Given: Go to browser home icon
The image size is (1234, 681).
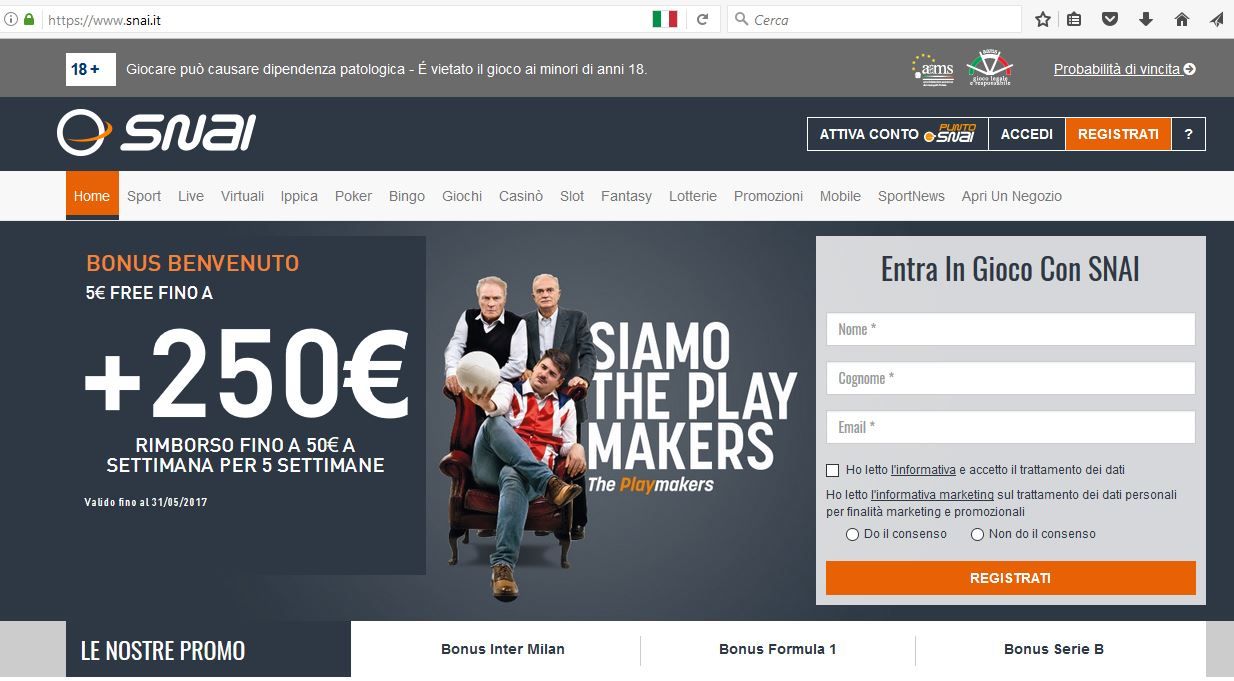Looking at the screenshot, I should [1181, 19].
